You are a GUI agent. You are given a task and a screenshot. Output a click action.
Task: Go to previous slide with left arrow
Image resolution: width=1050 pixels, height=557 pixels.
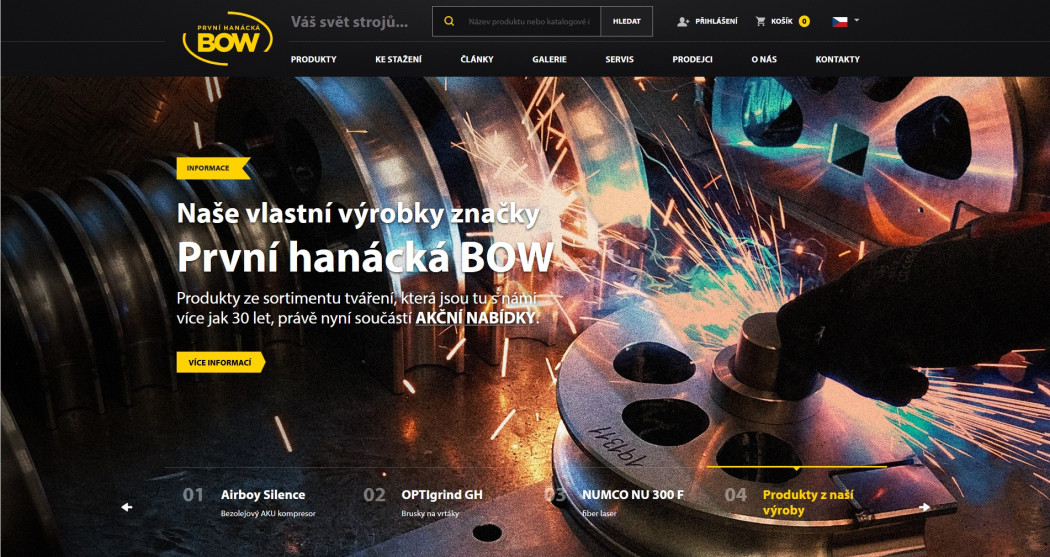127,507
